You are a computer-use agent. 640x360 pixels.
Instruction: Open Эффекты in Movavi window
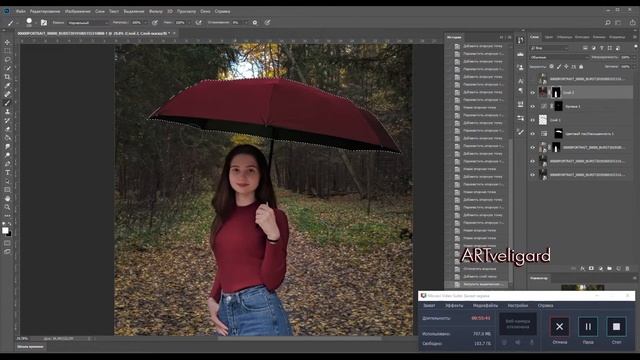coord(454,306)
